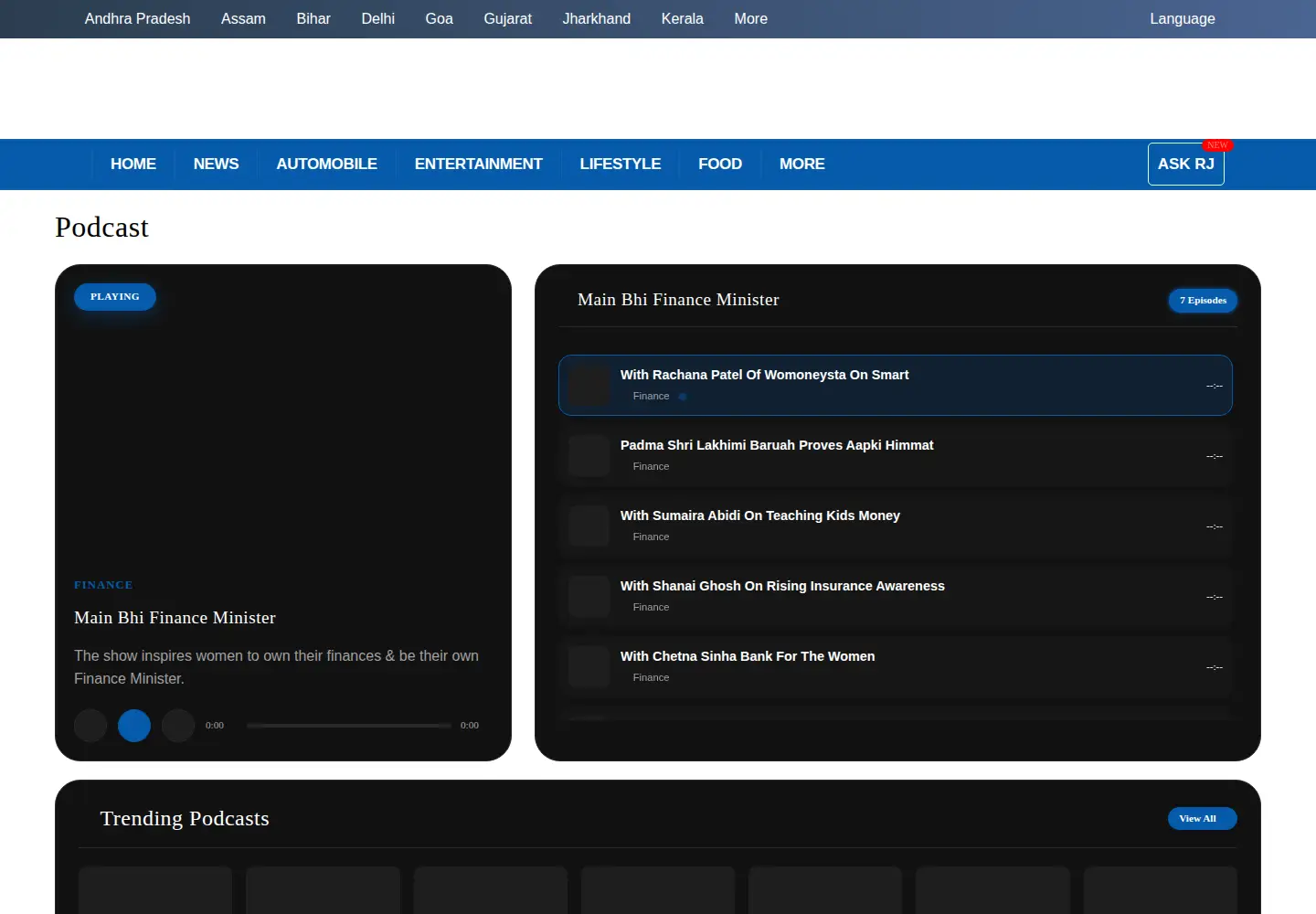Select the LIFESTYLE menu item
Screen dimensions: 1316x914
[621, 164]
